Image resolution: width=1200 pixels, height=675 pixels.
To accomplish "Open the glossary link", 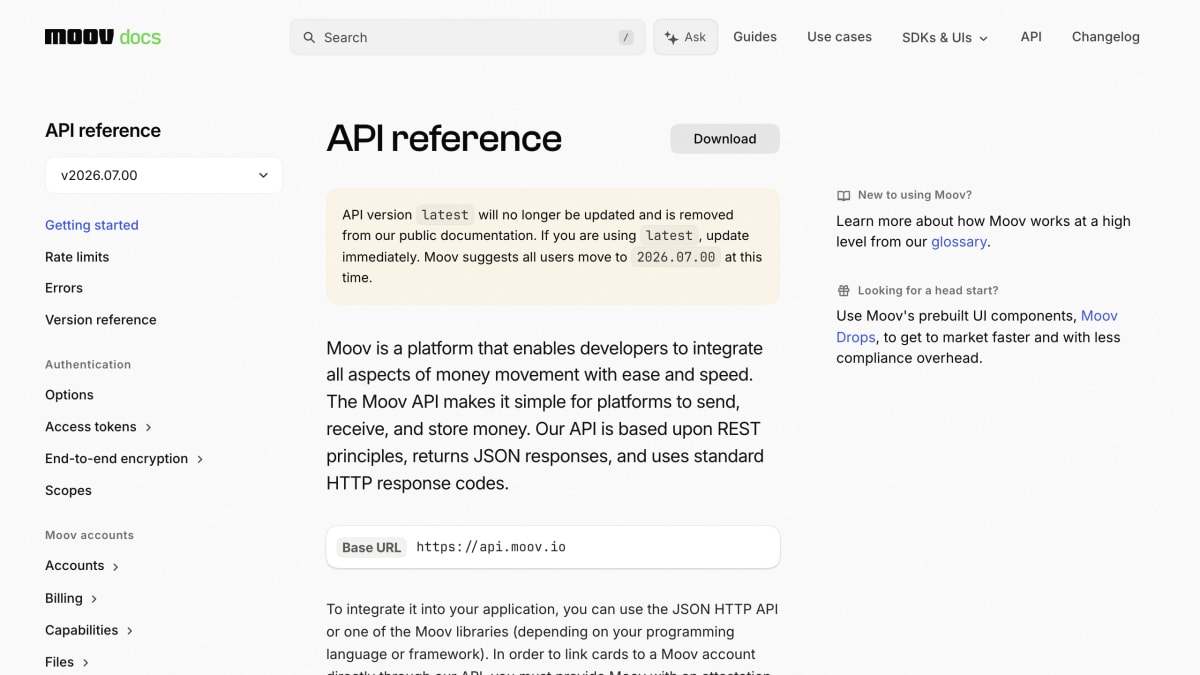I will click(959, 242).
